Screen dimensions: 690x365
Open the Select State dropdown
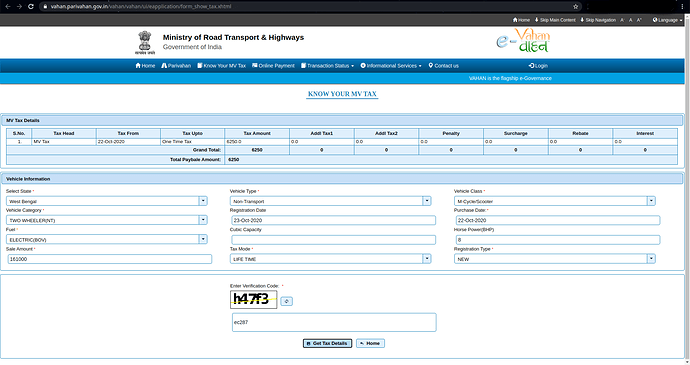click(x=106, y=201)
